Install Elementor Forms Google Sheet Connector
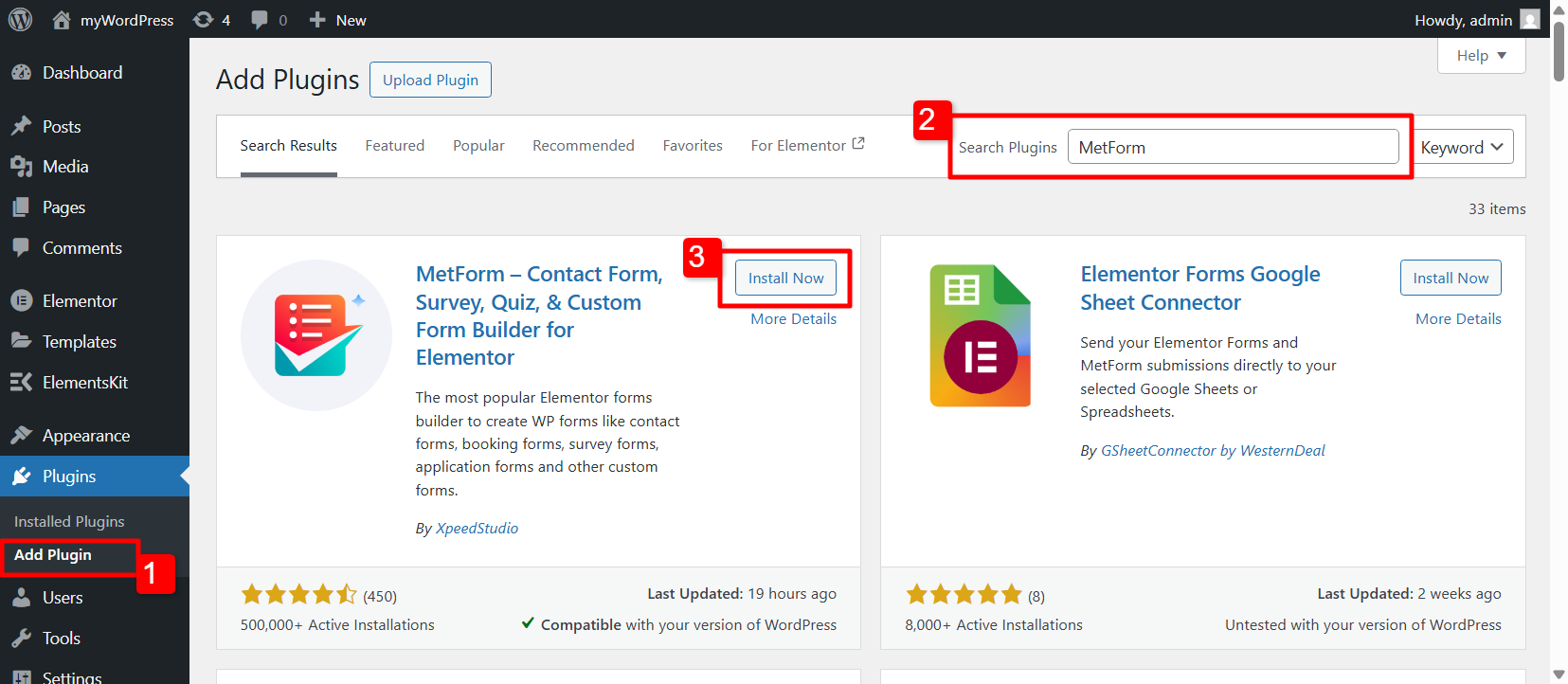Viewport: 1568px width, 684px height. [1451, 278]
